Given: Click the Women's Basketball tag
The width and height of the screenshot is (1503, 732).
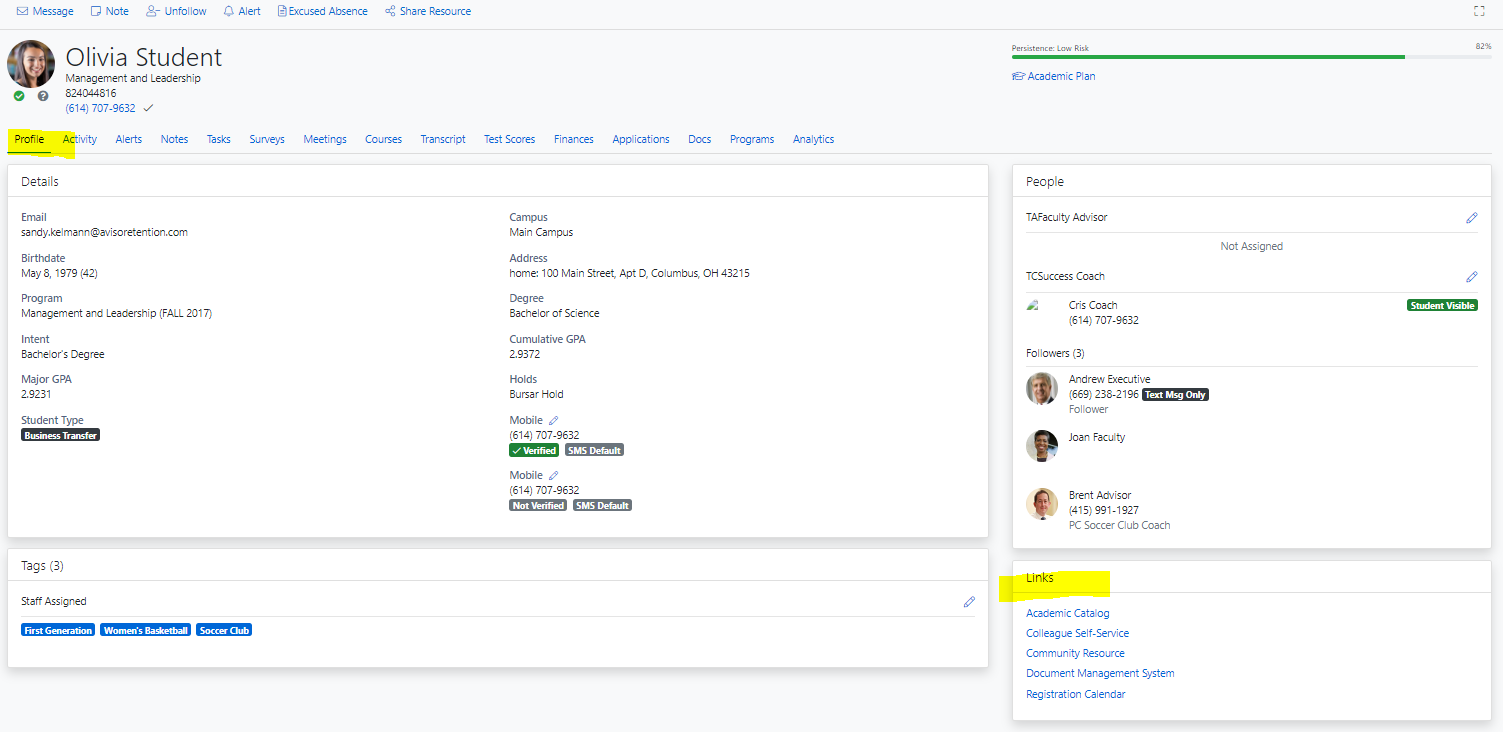Looking at the screenshot, I should pos(145,630).
